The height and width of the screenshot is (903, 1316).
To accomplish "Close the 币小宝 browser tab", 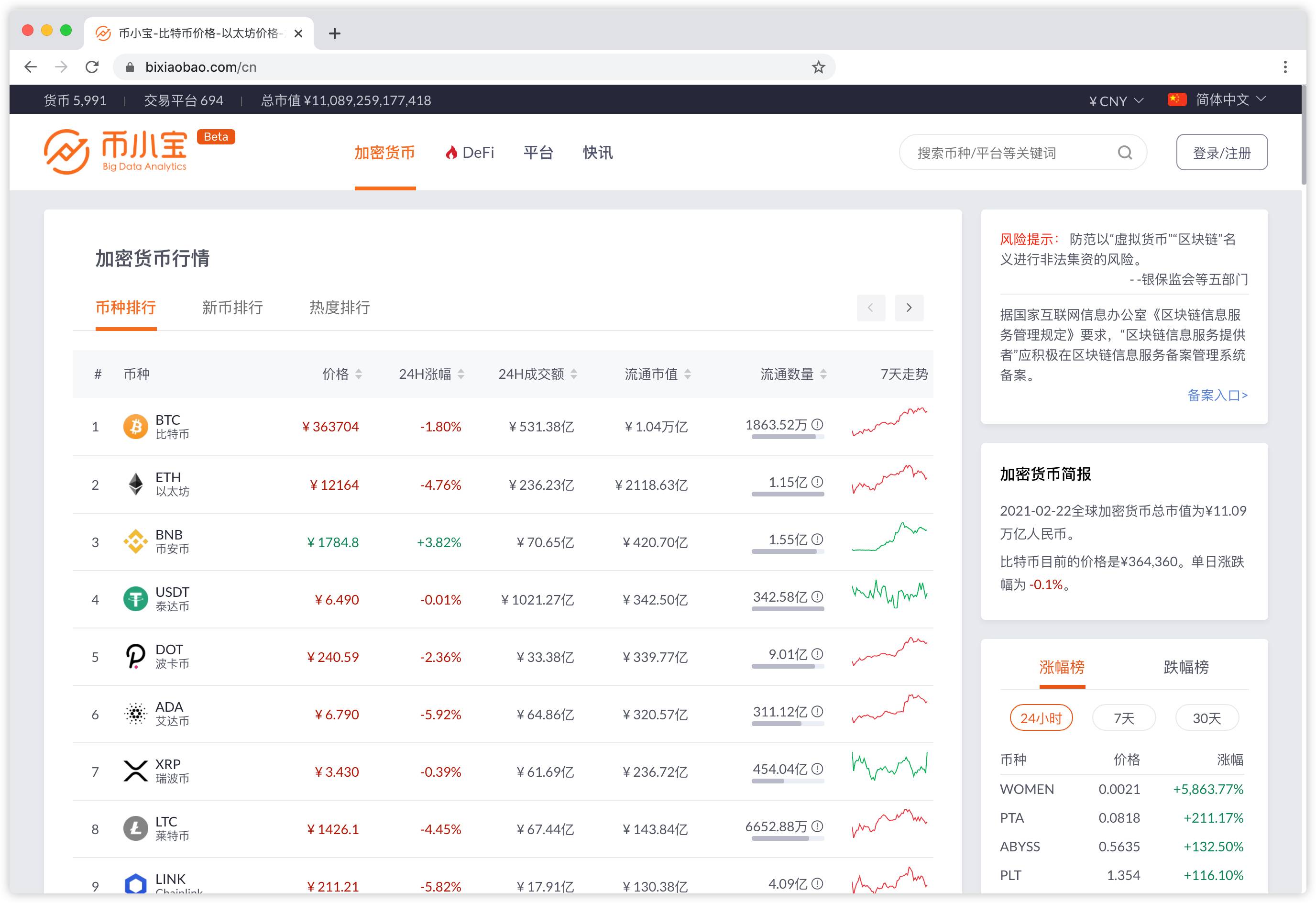I will pyautogui.click(x=298, y=33).
